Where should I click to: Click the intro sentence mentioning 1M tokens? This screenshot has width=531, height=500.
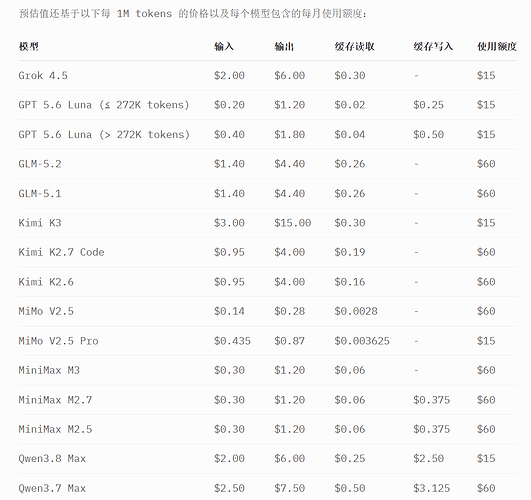[192, 14]
